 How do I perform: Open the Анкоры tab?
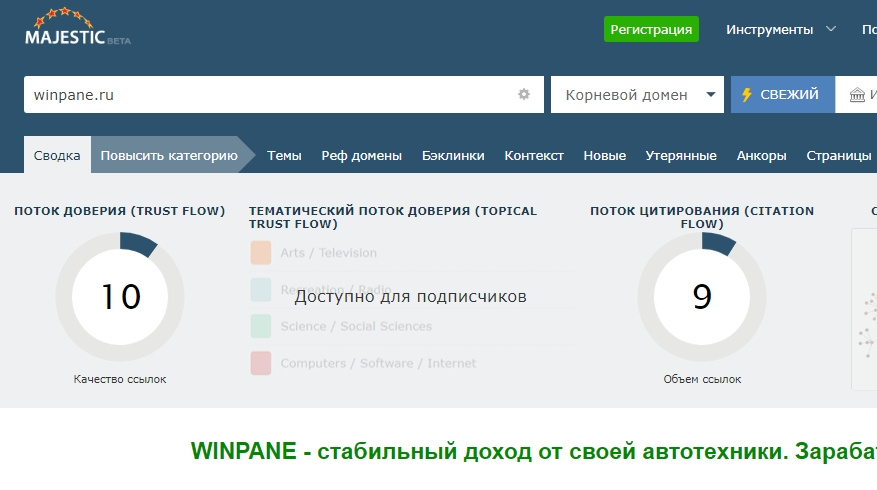click(x=761, y=156)
